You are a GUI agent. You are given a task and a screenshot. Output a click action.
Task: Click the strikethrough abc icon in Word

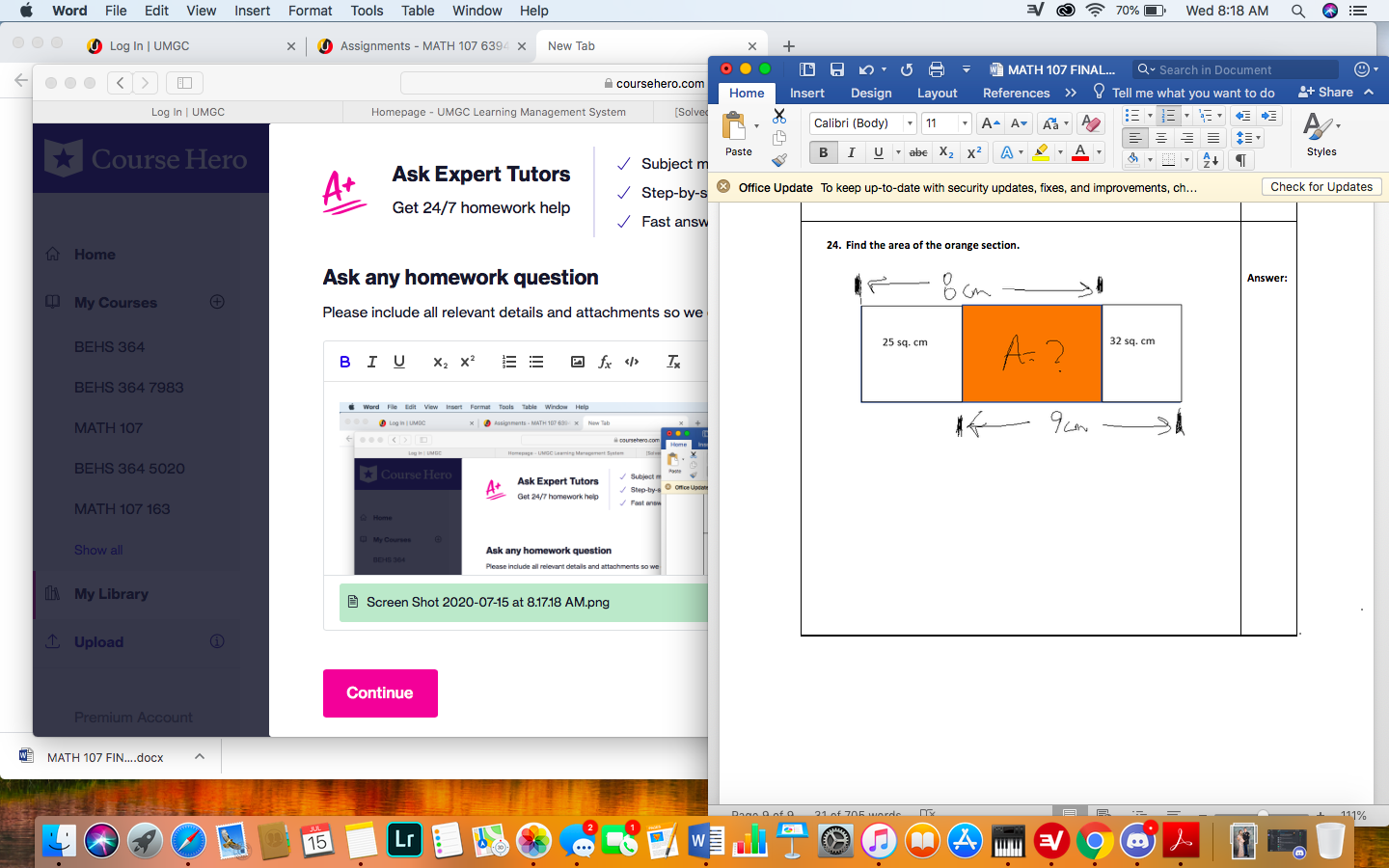click(x=918, y=152)
